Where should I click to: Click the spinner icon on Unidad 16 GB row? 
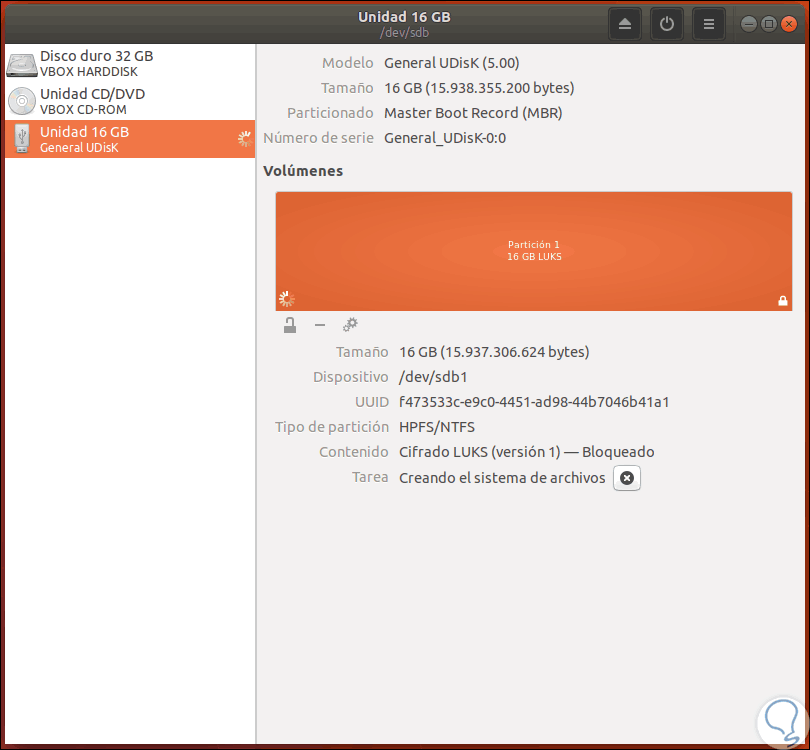click(x=244, y=138)
